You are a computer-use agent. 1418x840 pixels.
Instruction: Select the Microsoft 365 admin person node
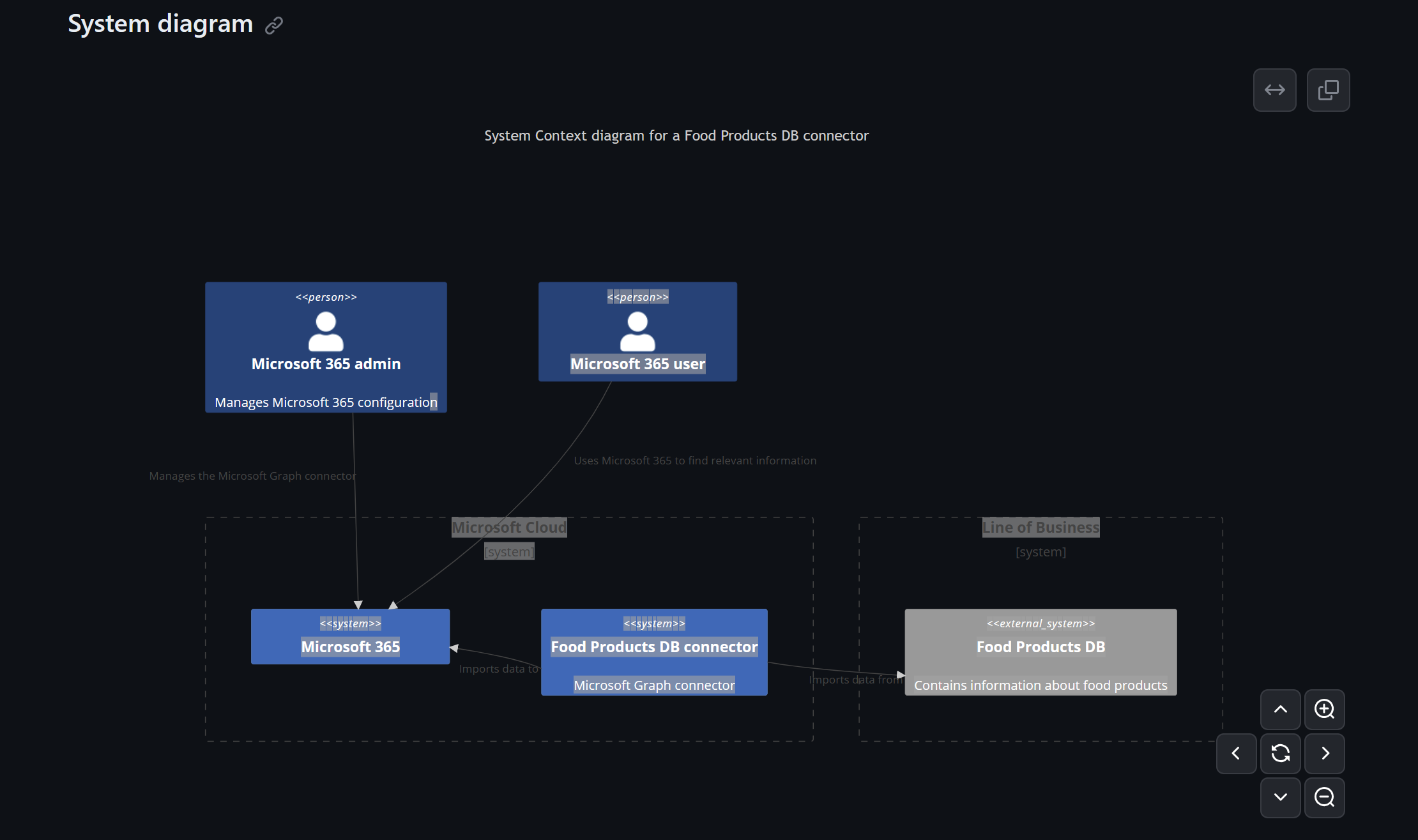326,348
